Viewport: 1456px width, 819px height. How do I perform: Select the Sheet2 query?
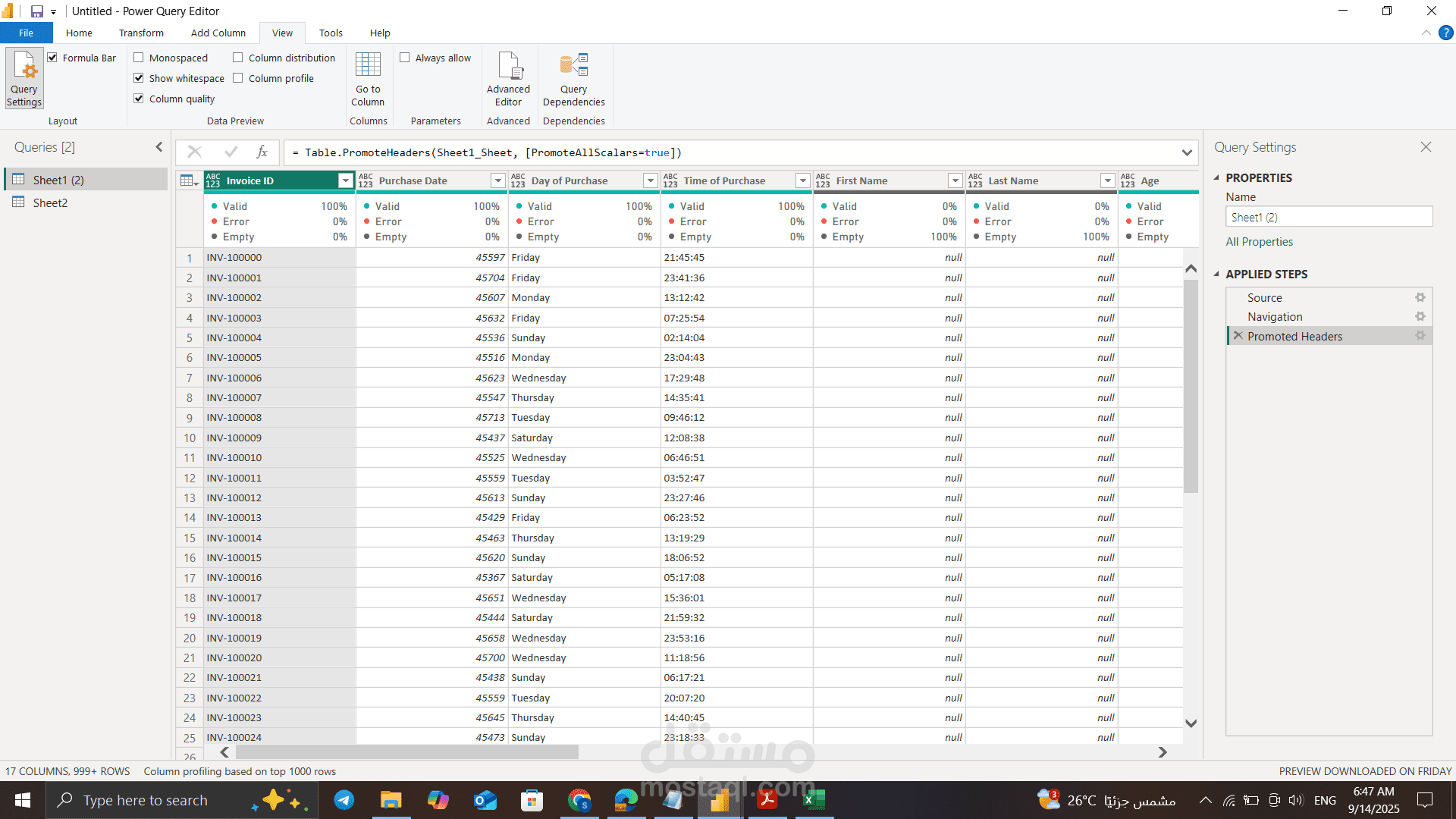point(50,202)
